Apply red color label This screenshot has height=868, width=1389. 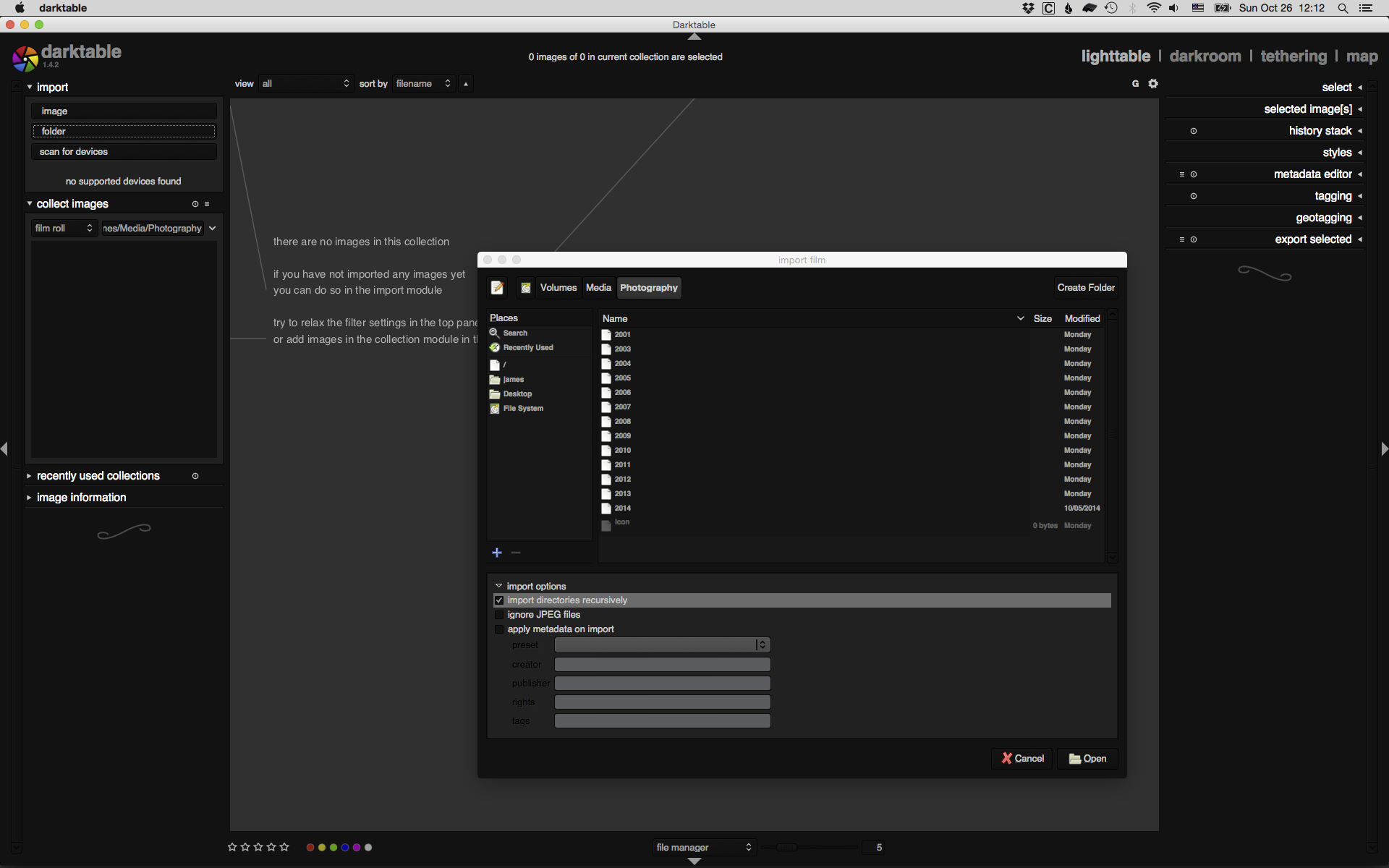click(x=310, y=847)
